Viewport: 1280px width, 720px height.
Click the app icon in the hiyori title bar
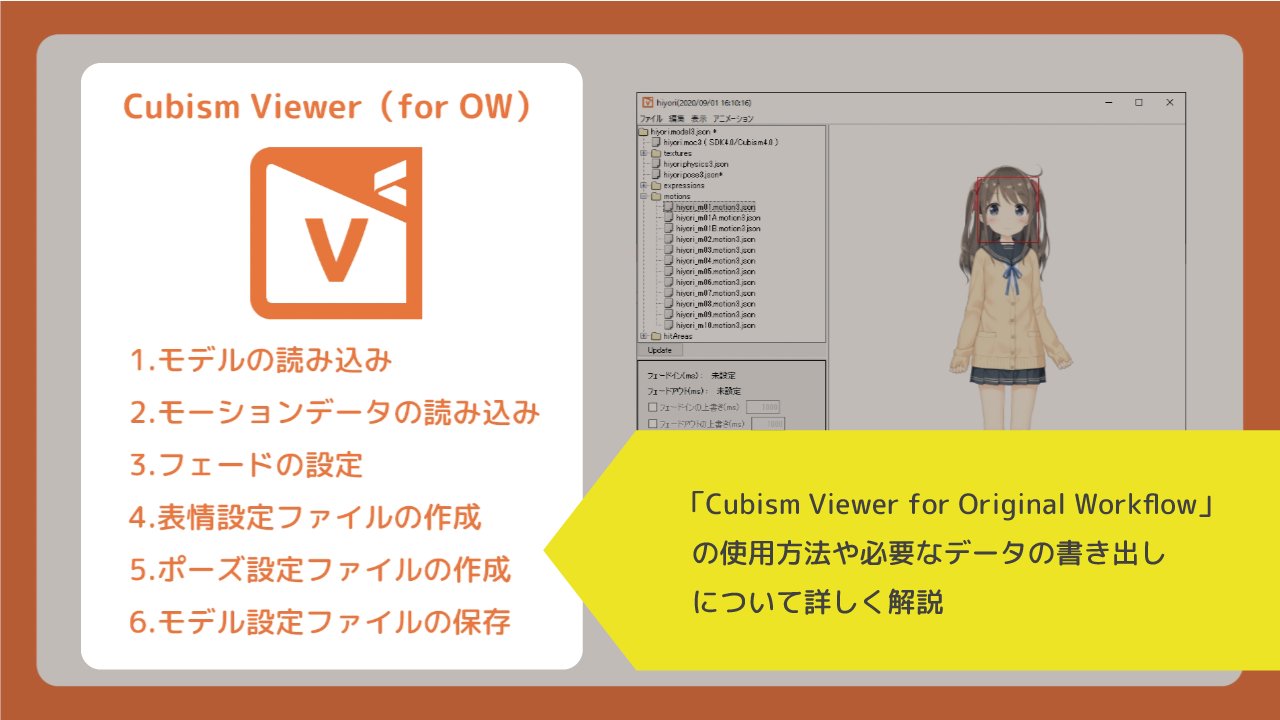(x=647, y=103)
